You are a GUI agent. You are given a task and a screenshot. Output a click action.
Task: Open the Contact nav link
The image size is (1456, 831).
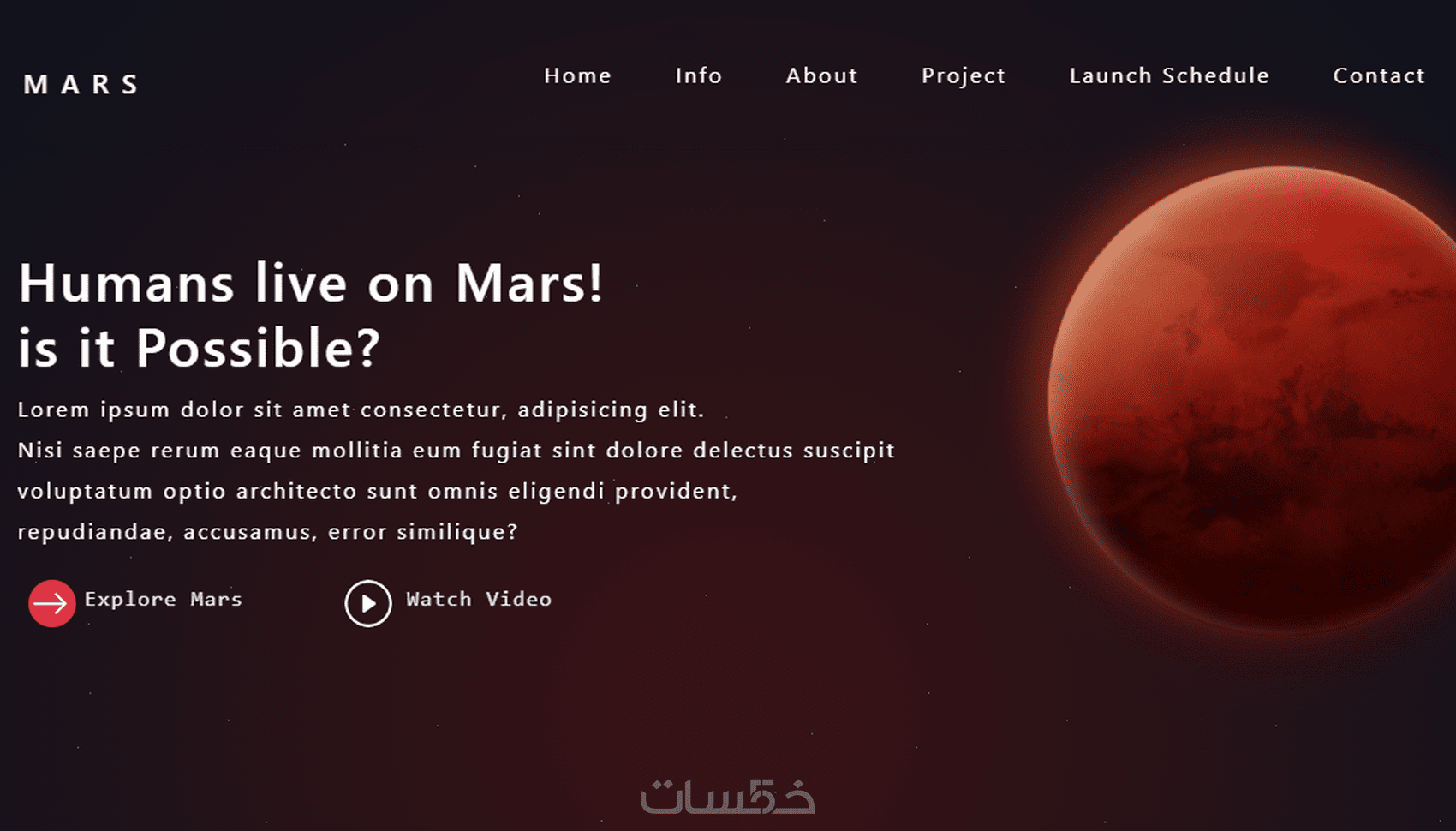click(x=1379, y=75)
